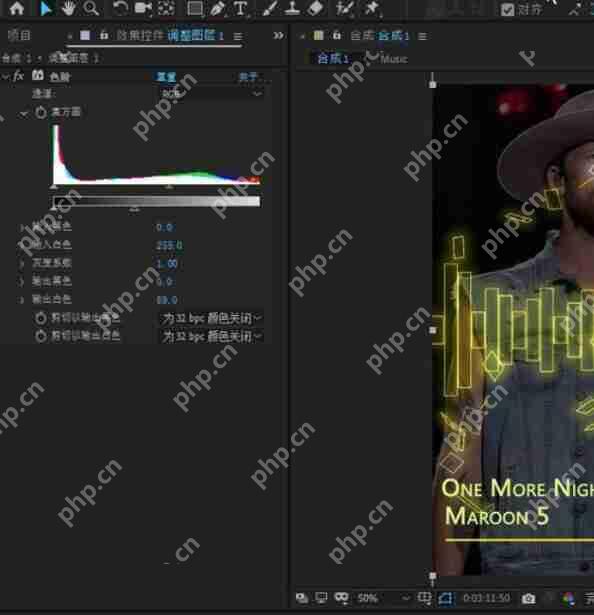Select the Rotation tool

pos(120,8)
